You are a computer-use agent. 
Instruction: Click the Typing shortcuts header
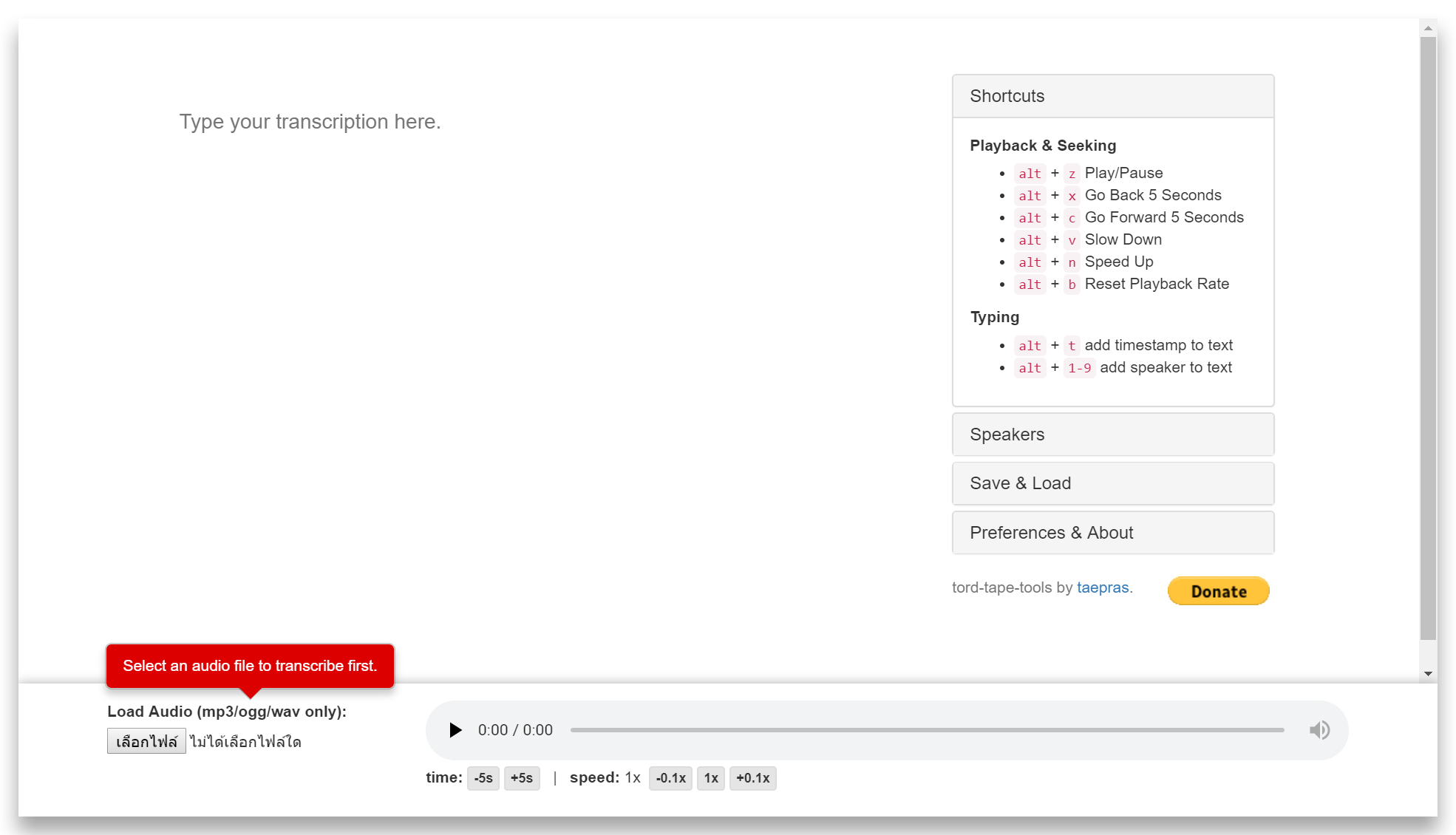point(994,317)
